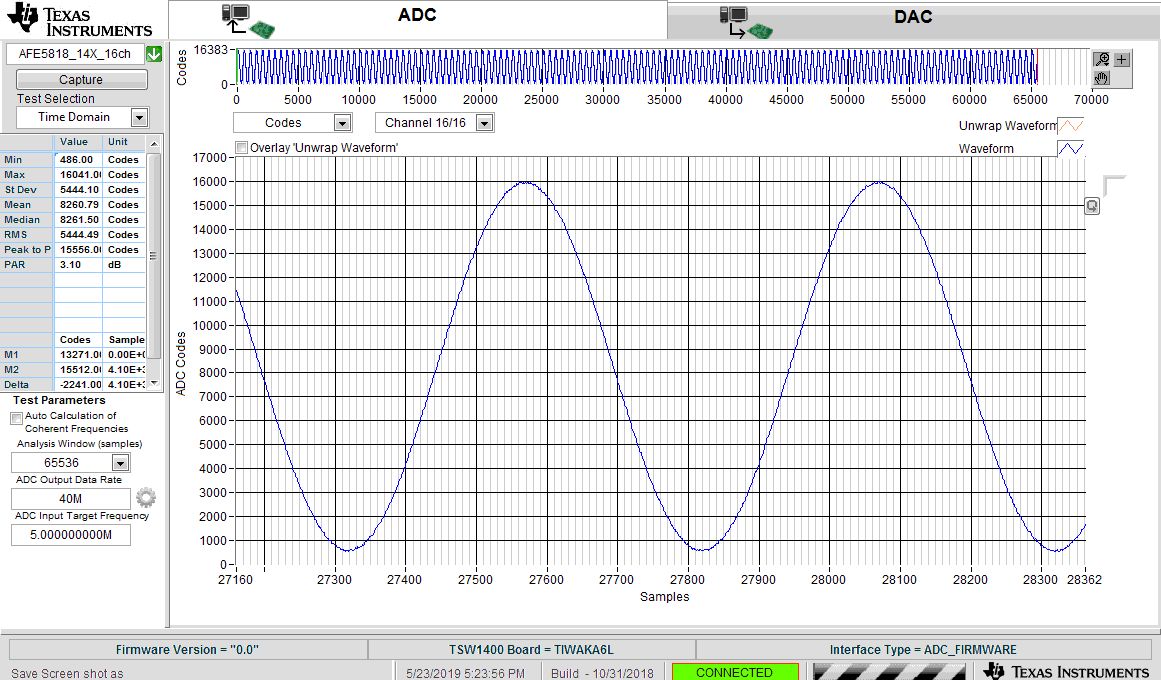Select the PAR value 3.10 cell
Screen dimensions: 1161x680
click(x=78, y=264)
